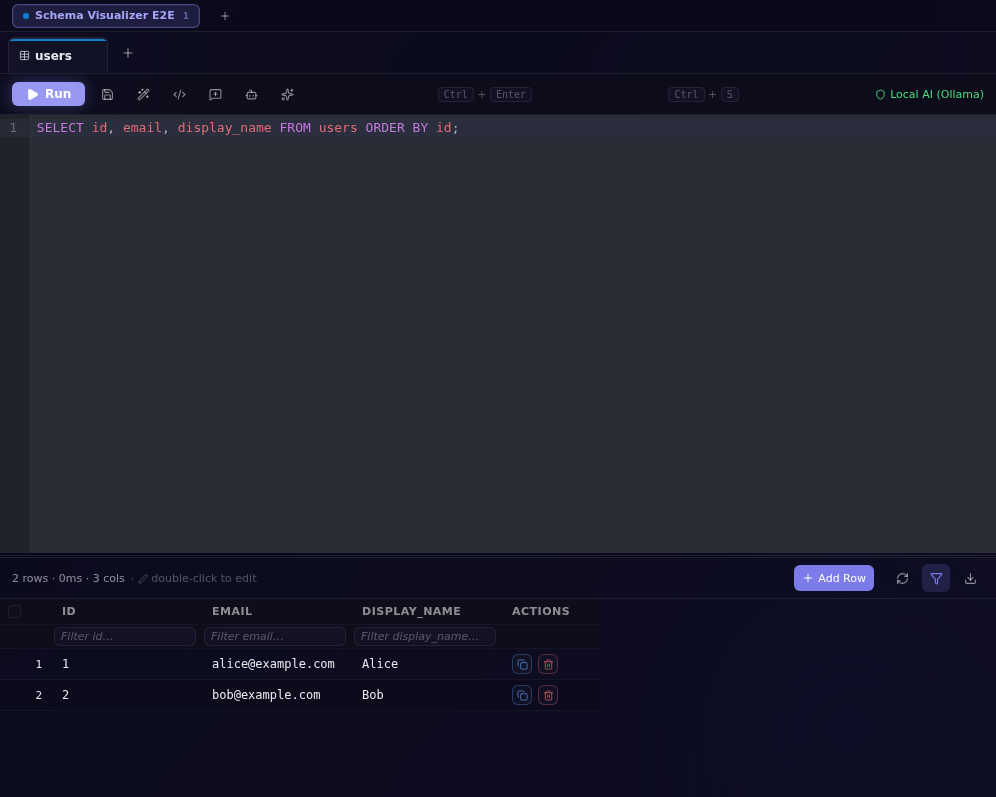Click Add Row button
The width and height of the screenshot is (996, 797).
coord(833,579)
